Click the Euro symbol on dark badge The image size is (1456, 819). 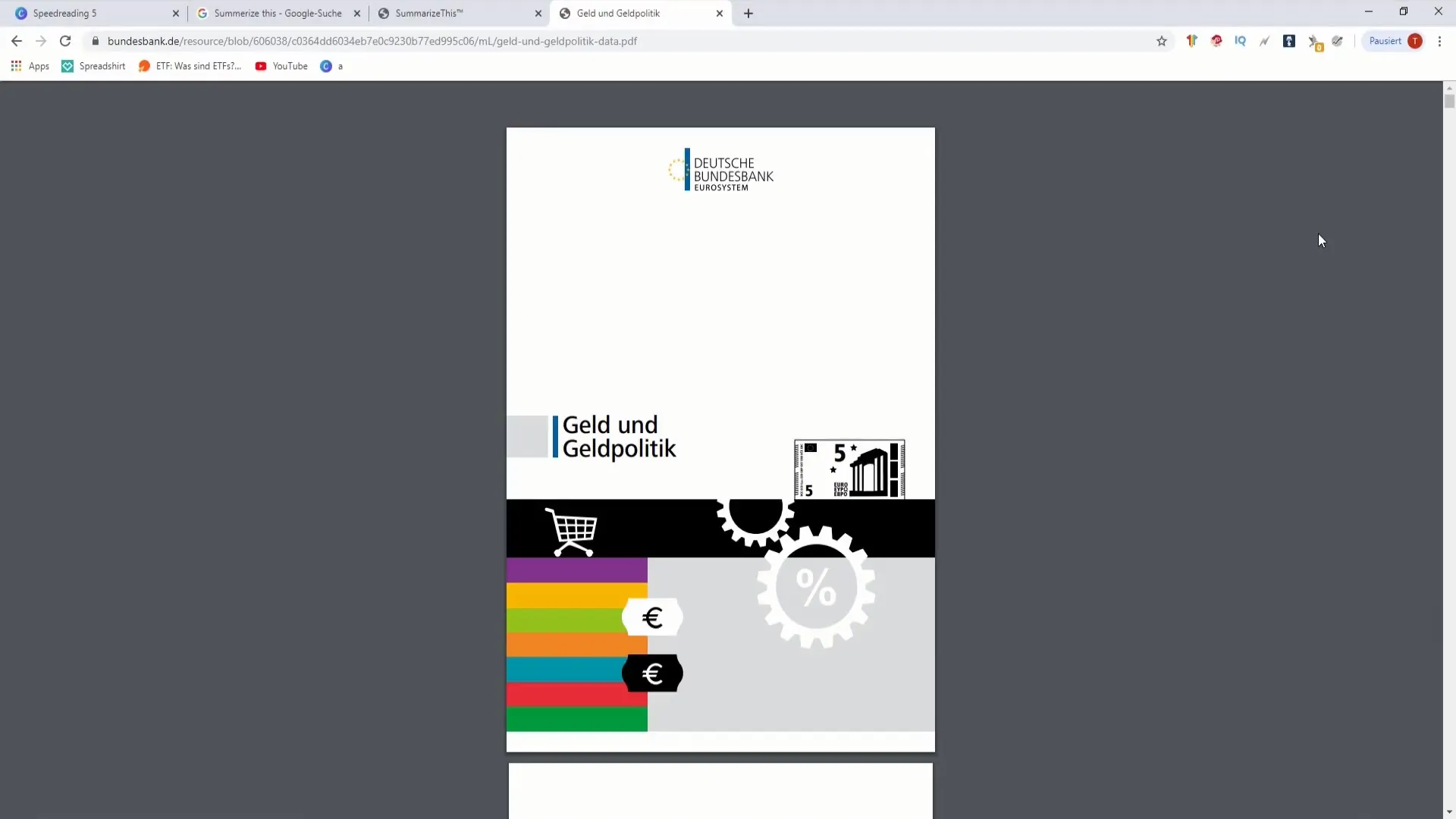652,673
